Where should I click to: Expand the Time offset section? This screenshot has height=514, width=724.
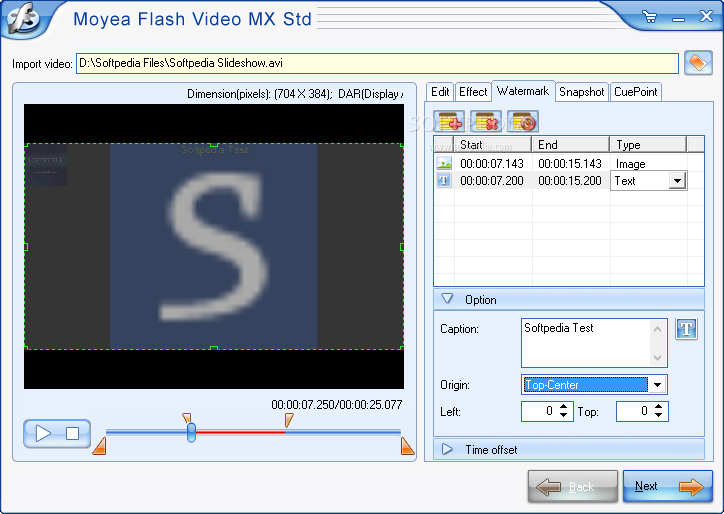447,449
